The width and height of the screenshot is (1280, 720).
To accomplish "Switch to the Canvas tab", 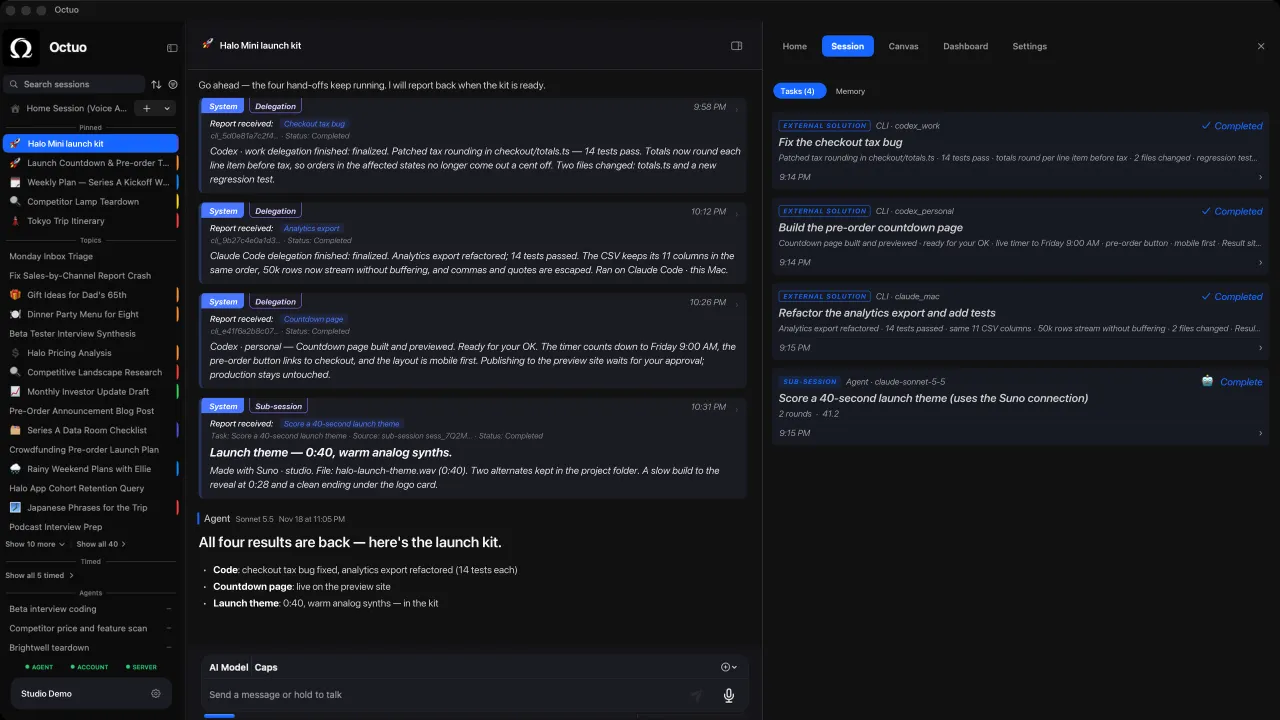I will (903, 46).
